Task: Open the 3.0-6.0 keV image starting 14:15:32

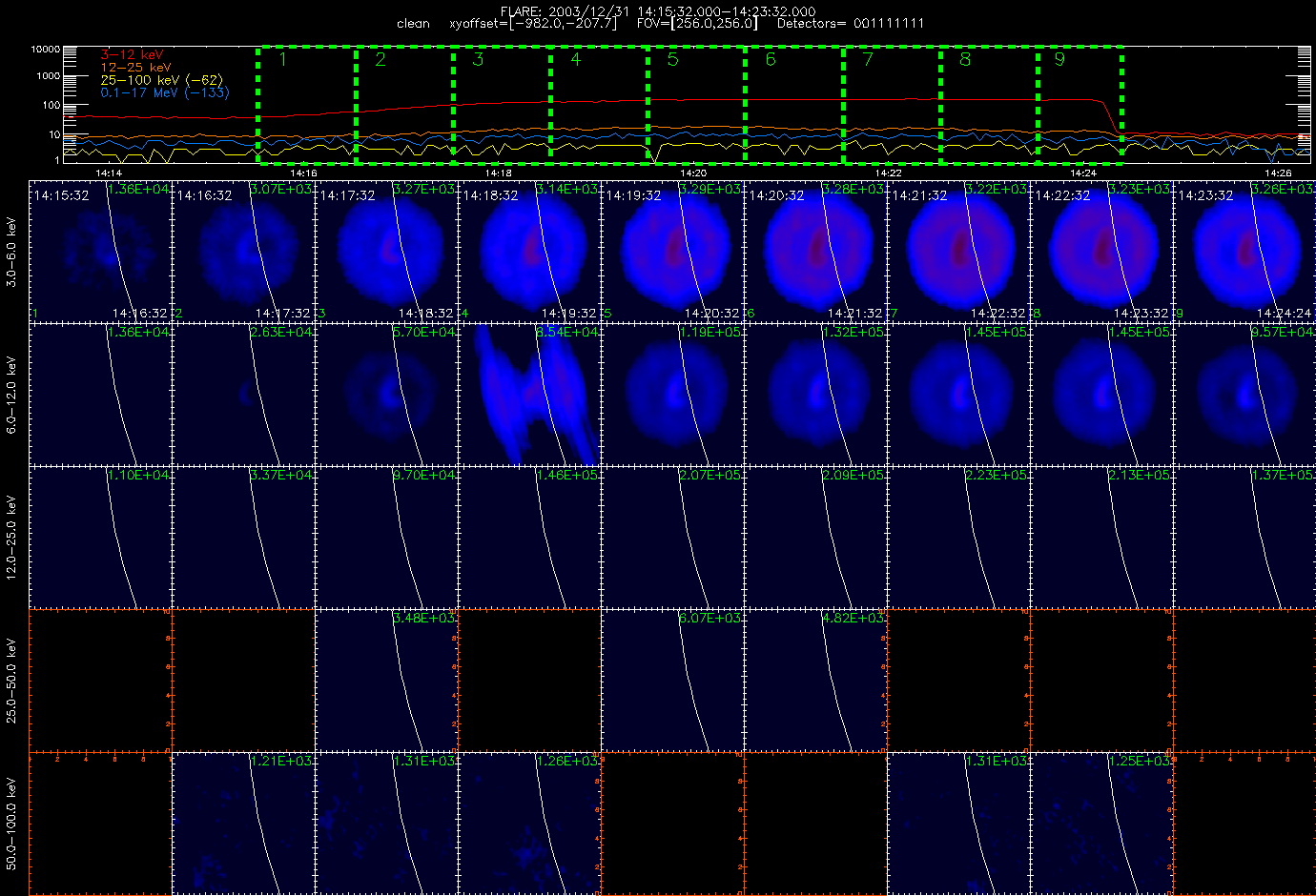Action: pos(100,251)
